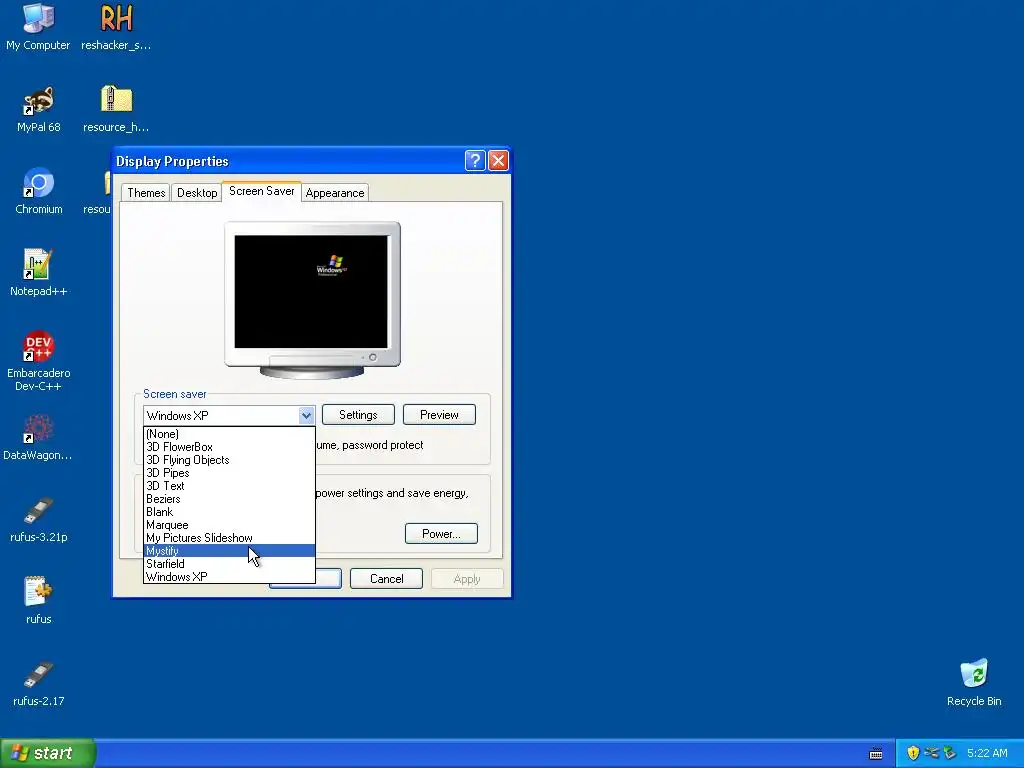Launch Chromium shortcut on desktop

pyautogui.click(x=39, y=191)
